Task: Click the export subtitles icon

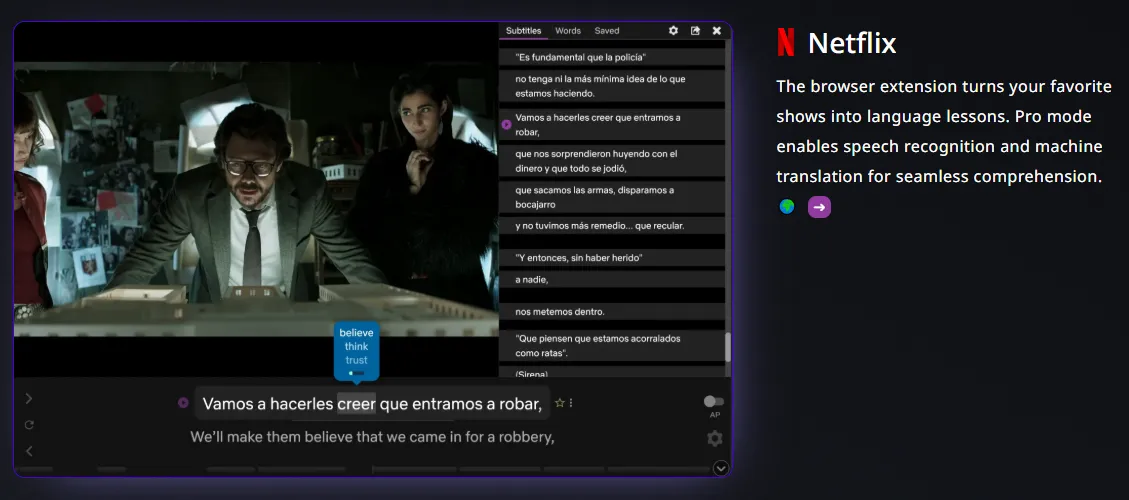Action: coord(695,31)
